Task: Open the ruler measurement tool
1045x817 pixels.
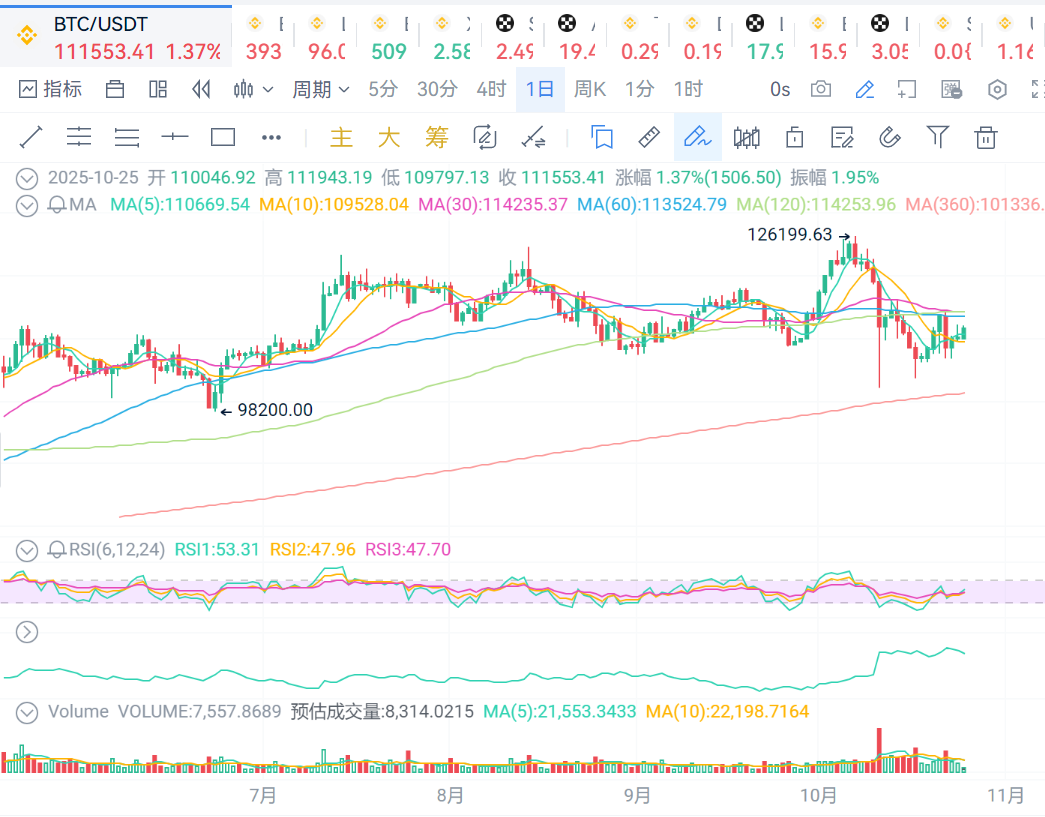Action: [x=649, y=137]
